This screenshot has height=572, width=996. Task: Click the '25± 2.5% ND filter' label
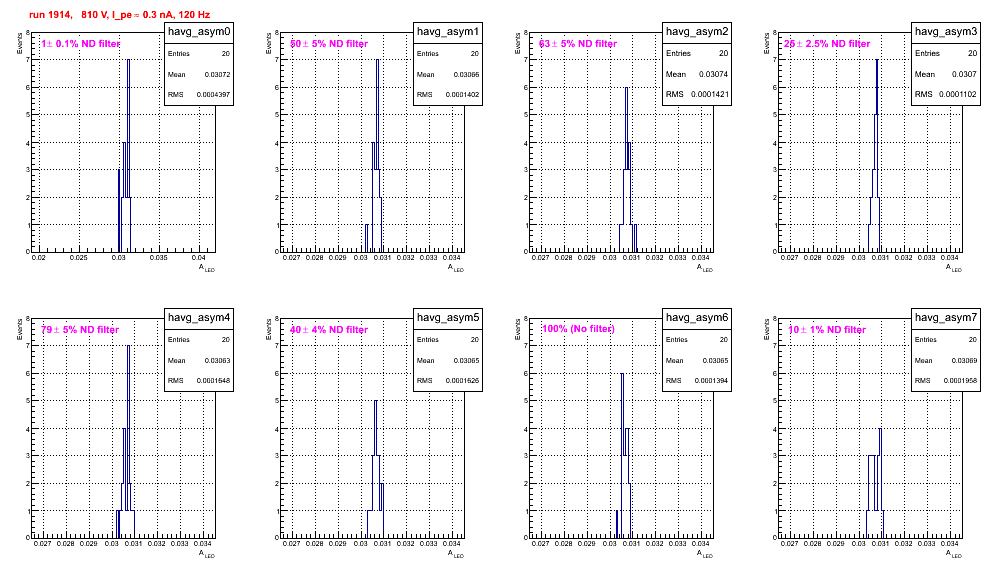[x=827, y=44]
